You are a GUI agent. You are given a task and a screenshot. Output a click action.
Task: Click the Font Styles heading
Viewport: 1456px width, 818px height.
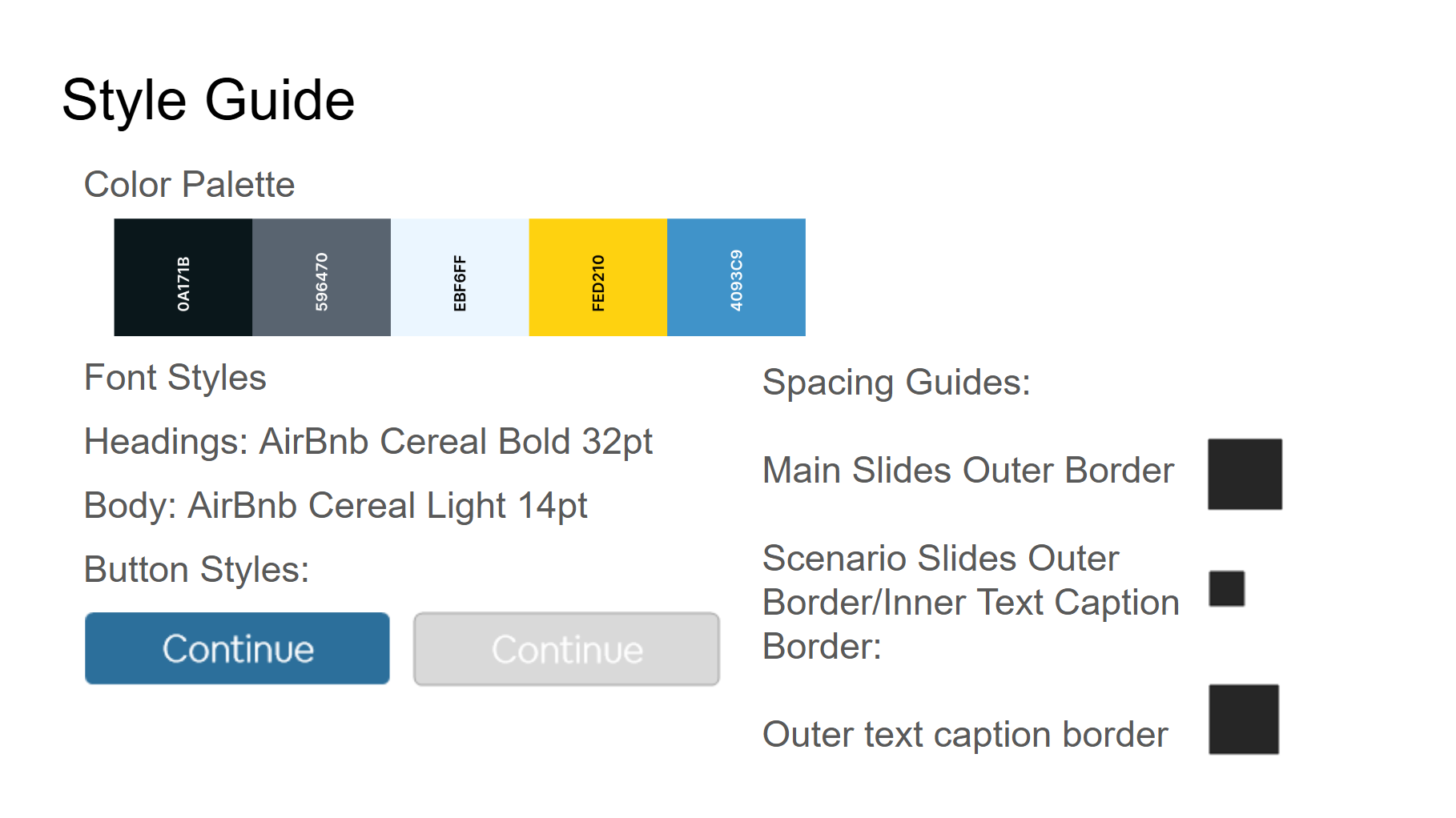click(175, 378)
